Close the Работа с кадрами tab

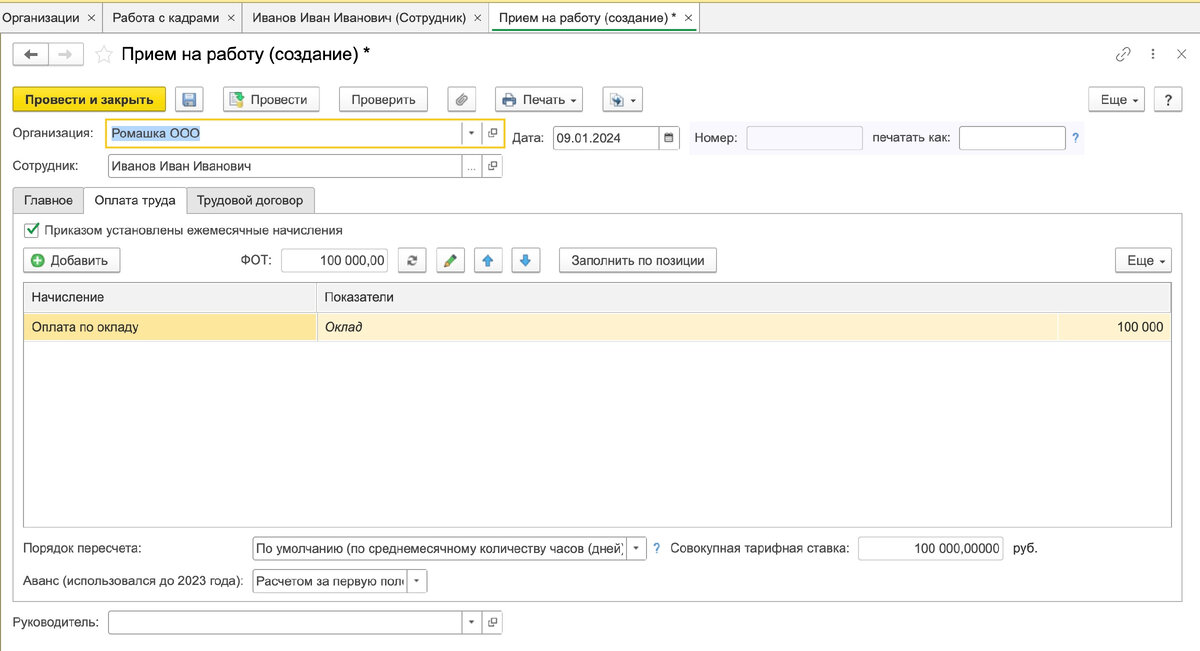231,18
